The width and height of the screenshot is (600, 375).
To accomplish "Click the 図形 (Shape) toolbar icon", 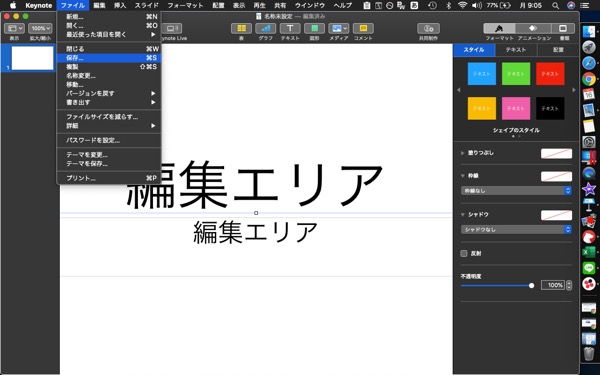I will pos(314,28).
